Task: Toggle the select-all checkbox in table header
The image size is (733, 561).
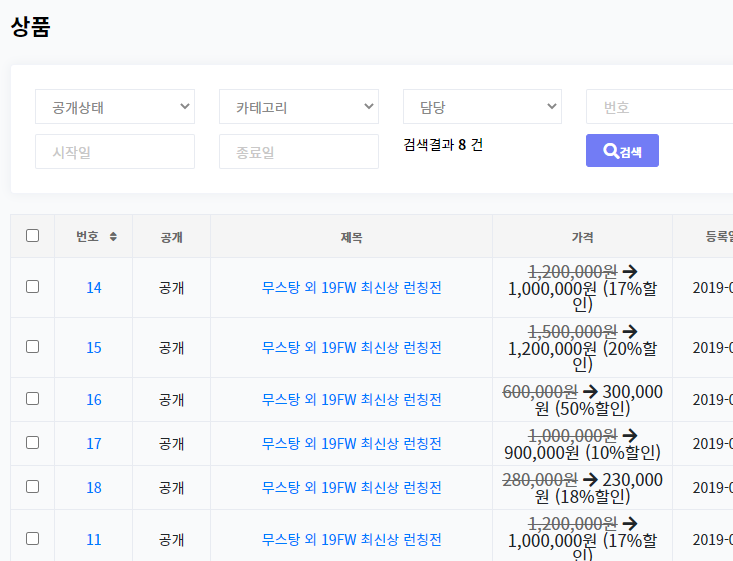Action: 32,236
